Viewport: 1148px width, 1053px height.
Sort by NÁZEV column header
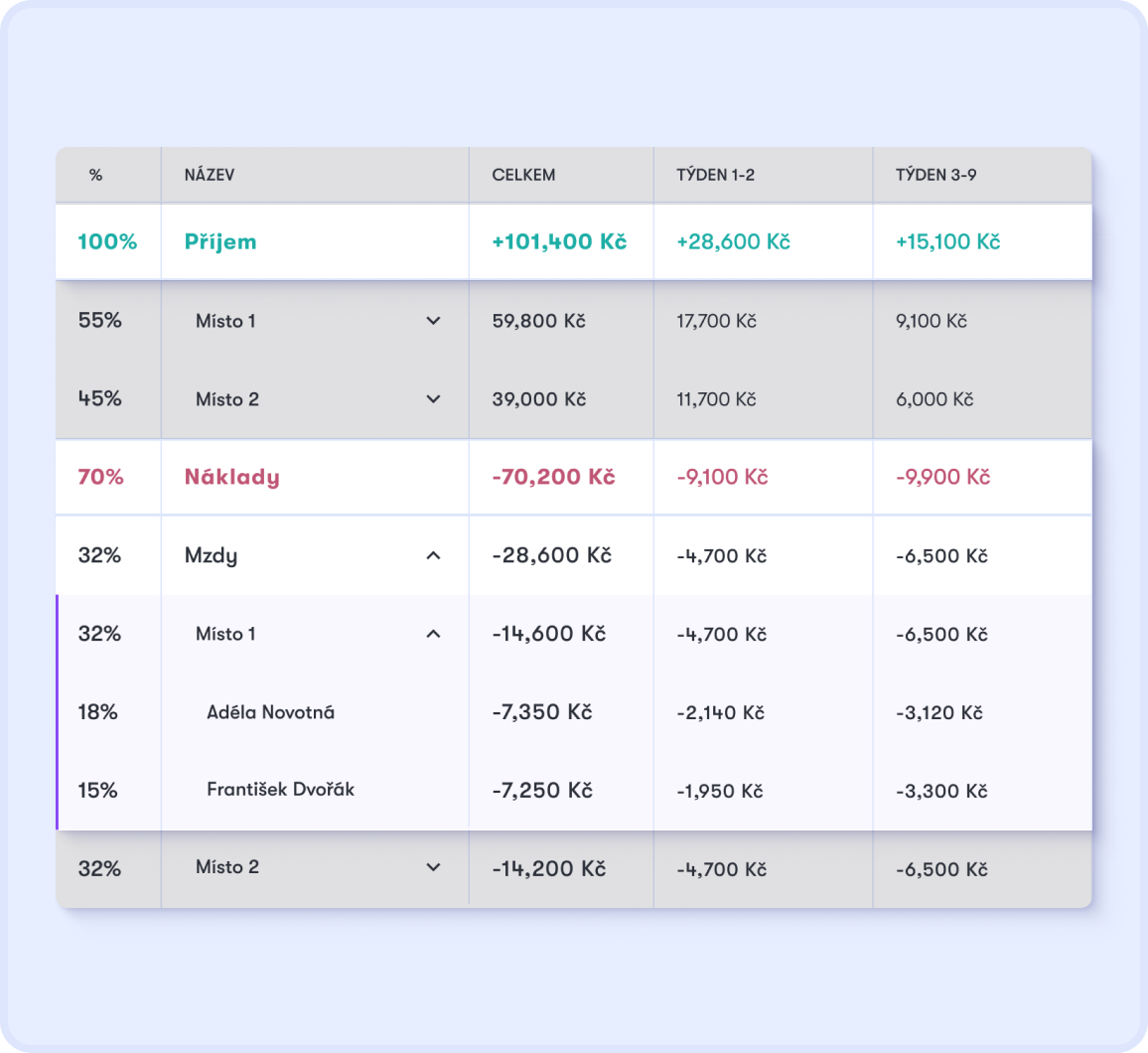(x=210, y=175)
